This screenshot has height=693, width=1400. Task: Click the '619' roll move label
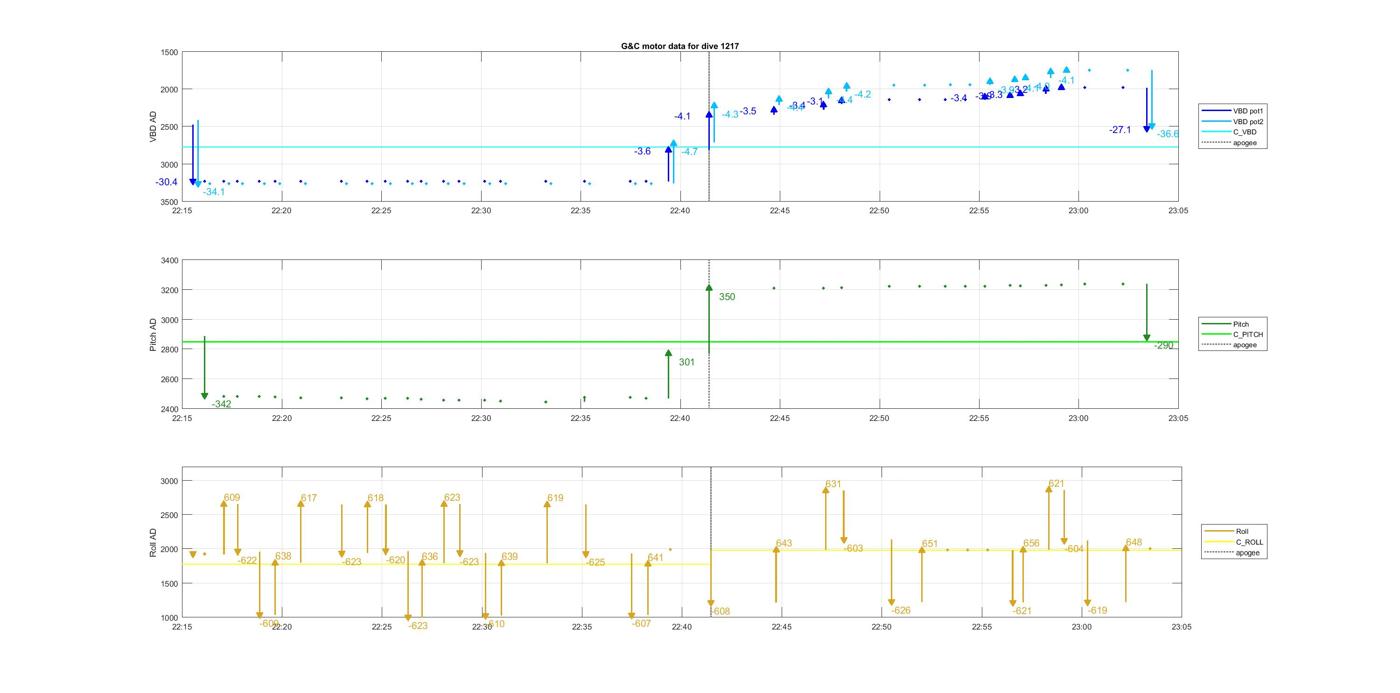[556, 498]
